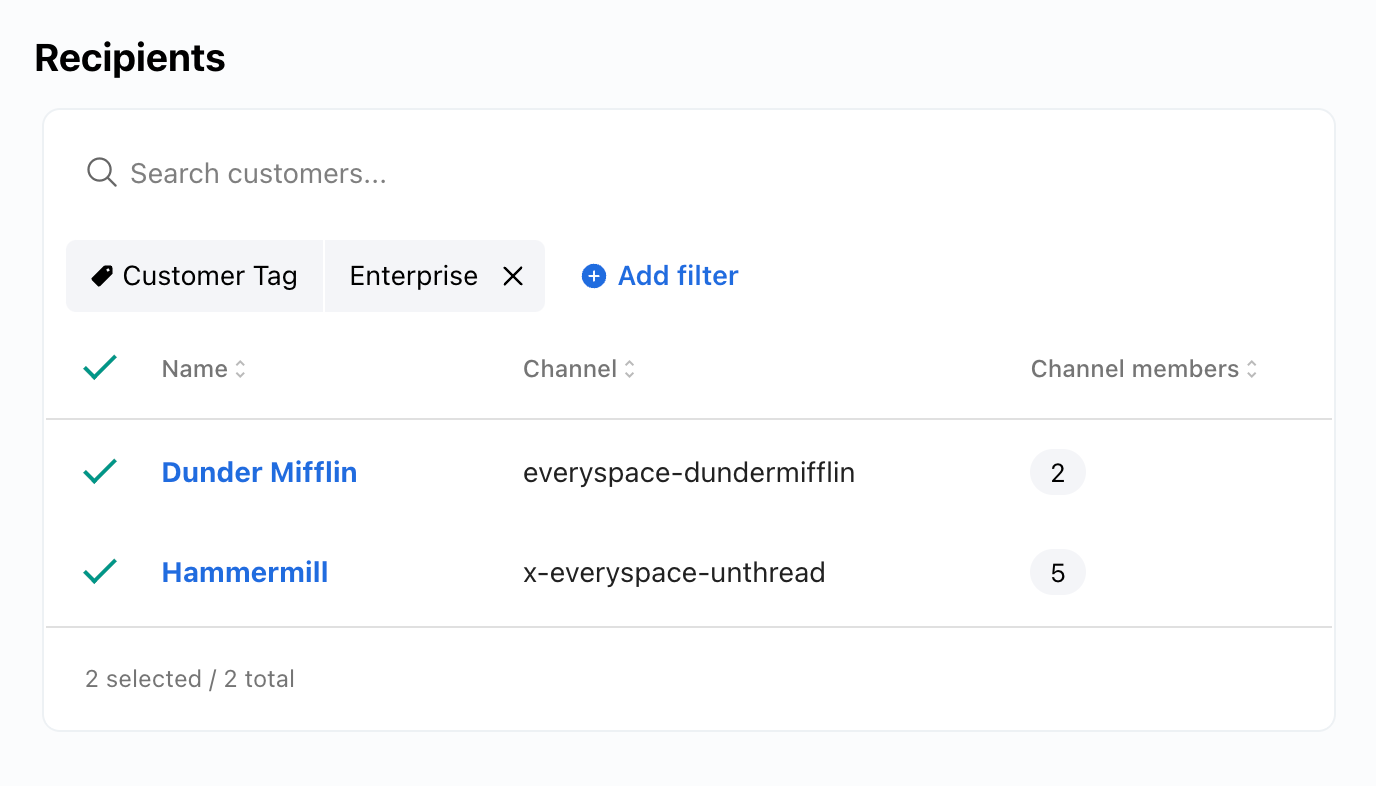Toggle the select-all checkmark in header row
This screenshot has width=1376, height=786.
(100, 368)
